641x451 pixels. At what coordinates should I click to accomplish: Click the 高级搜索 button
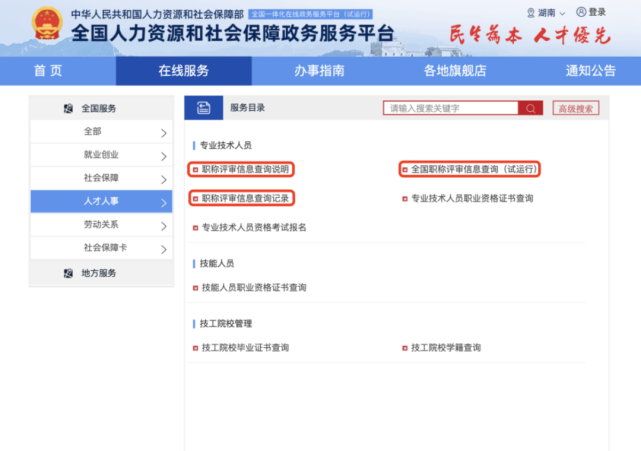575,108
